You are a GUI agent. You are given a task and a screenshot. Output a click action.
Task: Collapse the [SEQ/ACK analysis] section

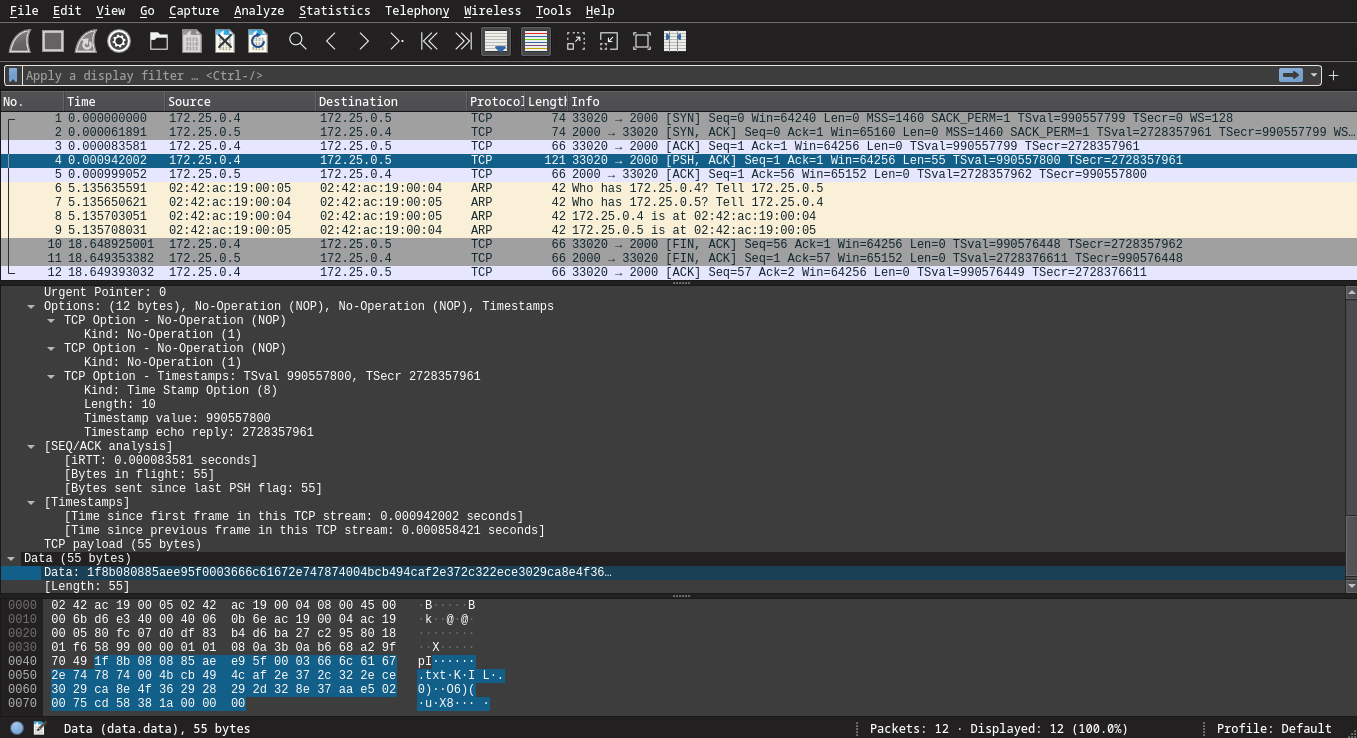[x=31, y=447]
